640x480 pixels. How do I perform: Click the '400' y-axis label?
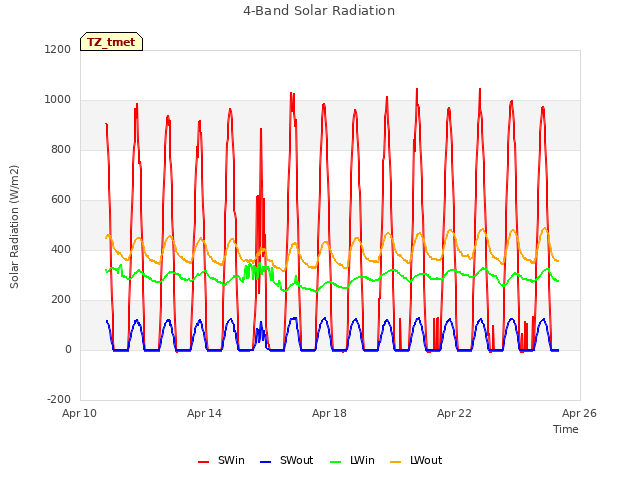coord(61,249)
